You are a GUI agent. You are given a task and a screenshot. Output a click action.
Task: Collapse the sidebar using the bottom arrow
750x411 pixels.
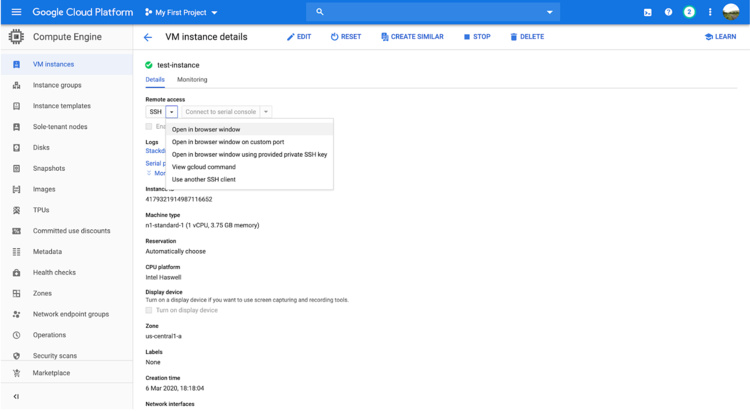click(16, 397)
